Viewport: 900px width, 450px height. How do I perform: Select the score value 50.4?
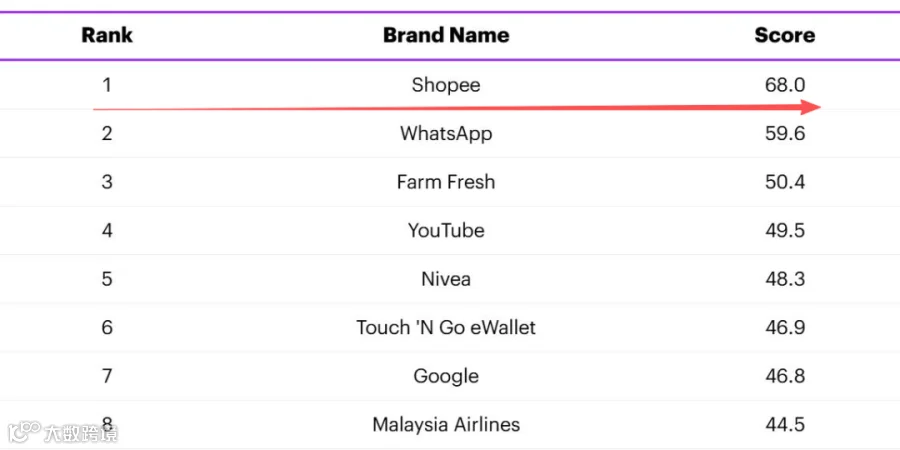pos(785,182)
